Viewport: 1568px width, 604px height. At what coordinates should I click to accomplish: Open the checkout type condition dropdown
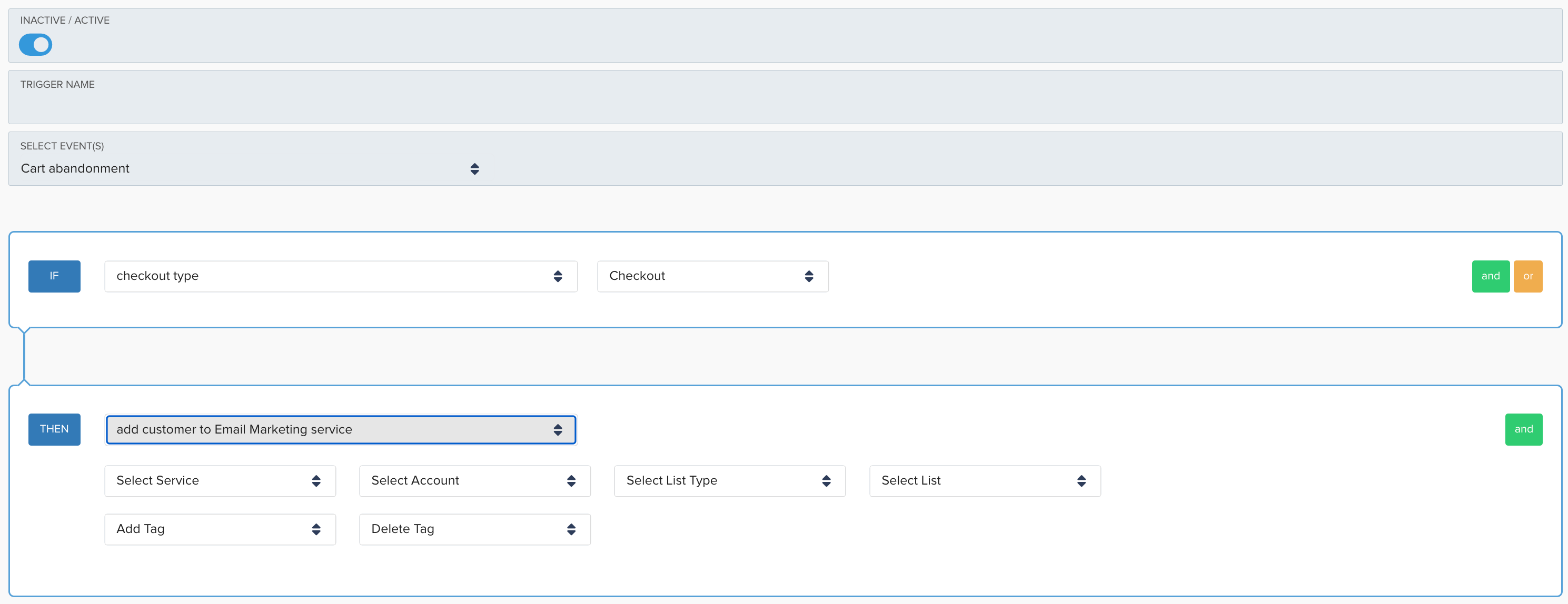pyautogui.click(x=340, y=276)
